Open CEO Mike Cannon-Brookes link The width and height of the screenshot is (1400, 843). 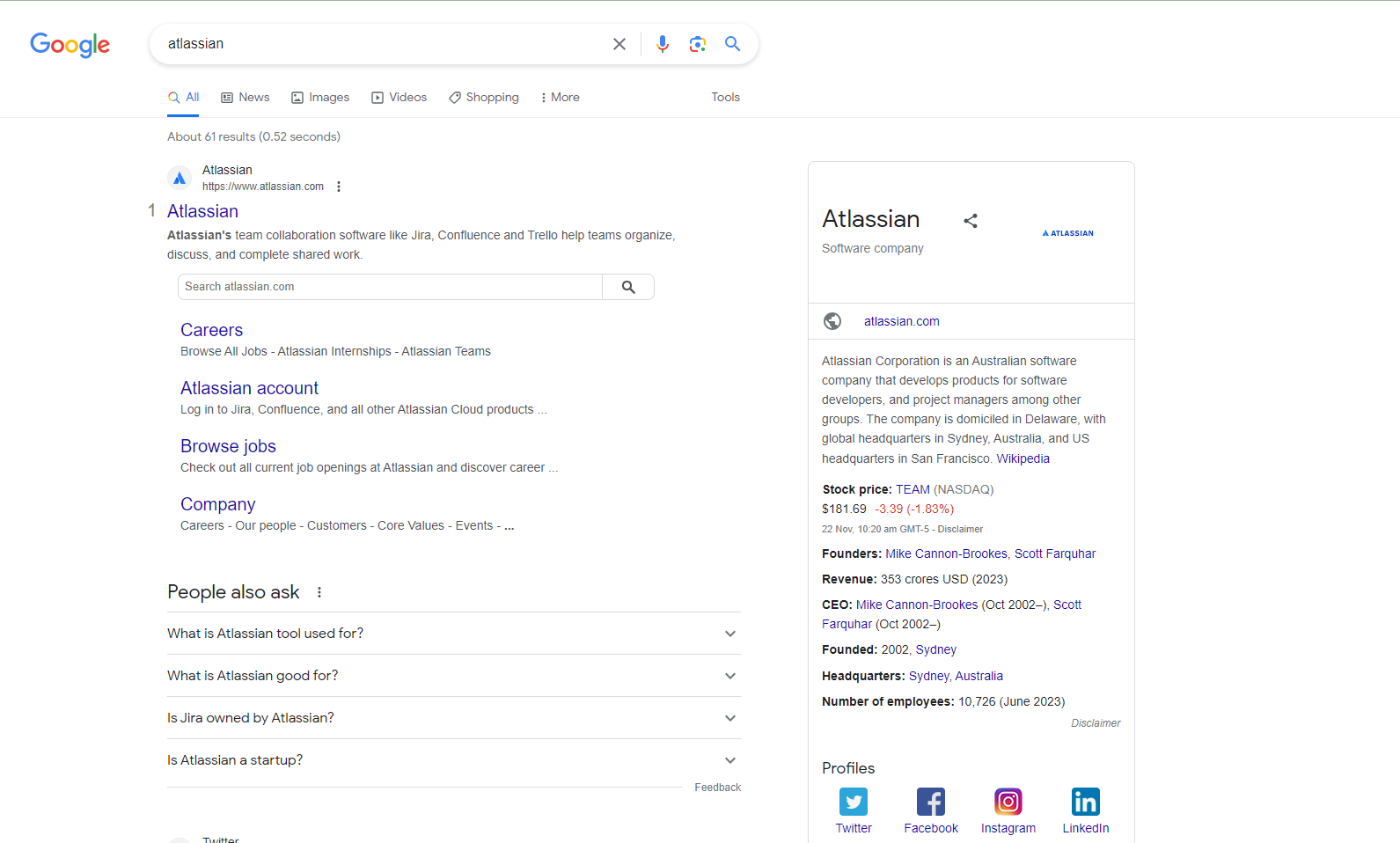(917, 605)
